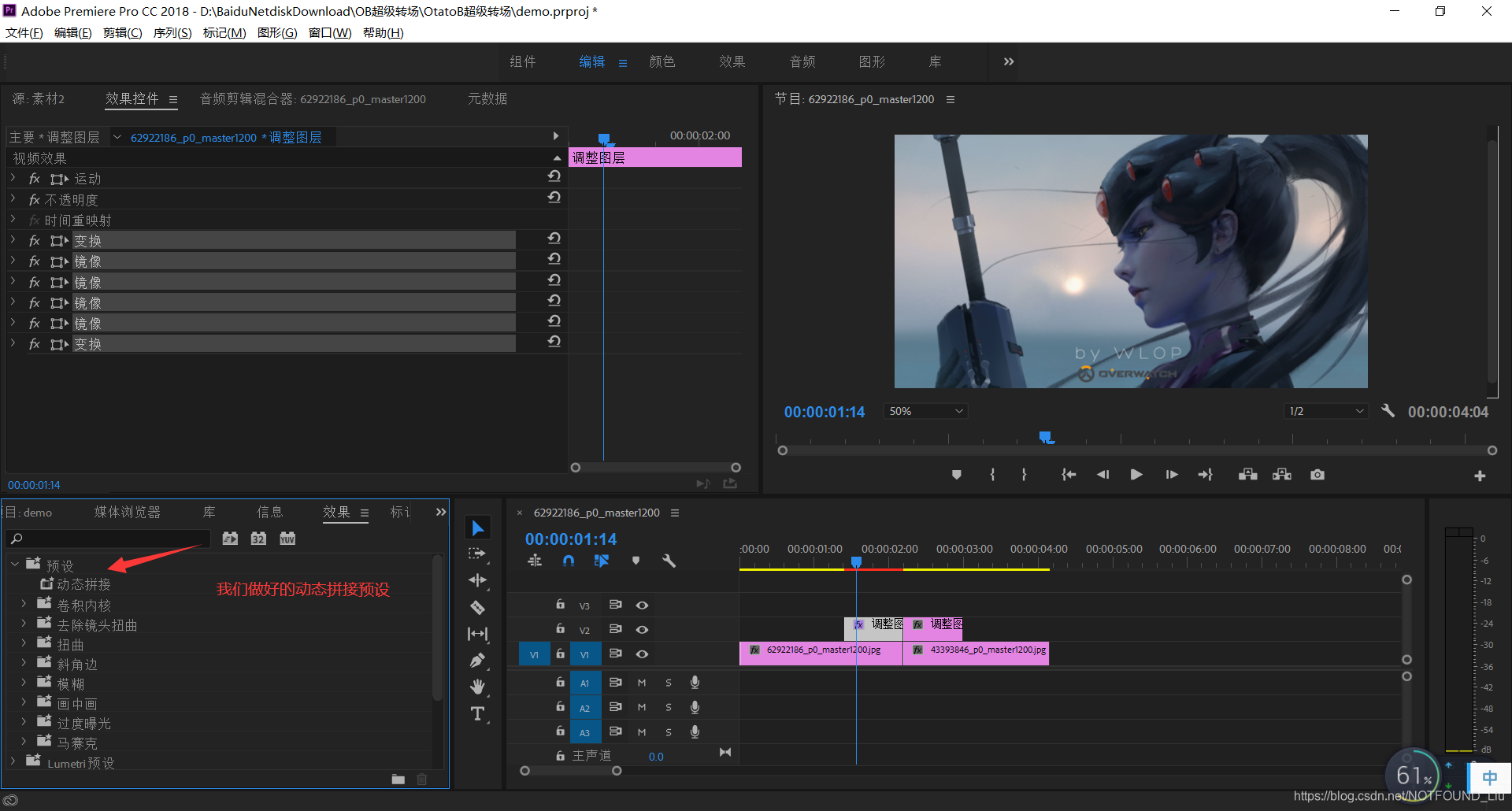
Task: Open timeline display settings wrench
Action: [669, 561]
